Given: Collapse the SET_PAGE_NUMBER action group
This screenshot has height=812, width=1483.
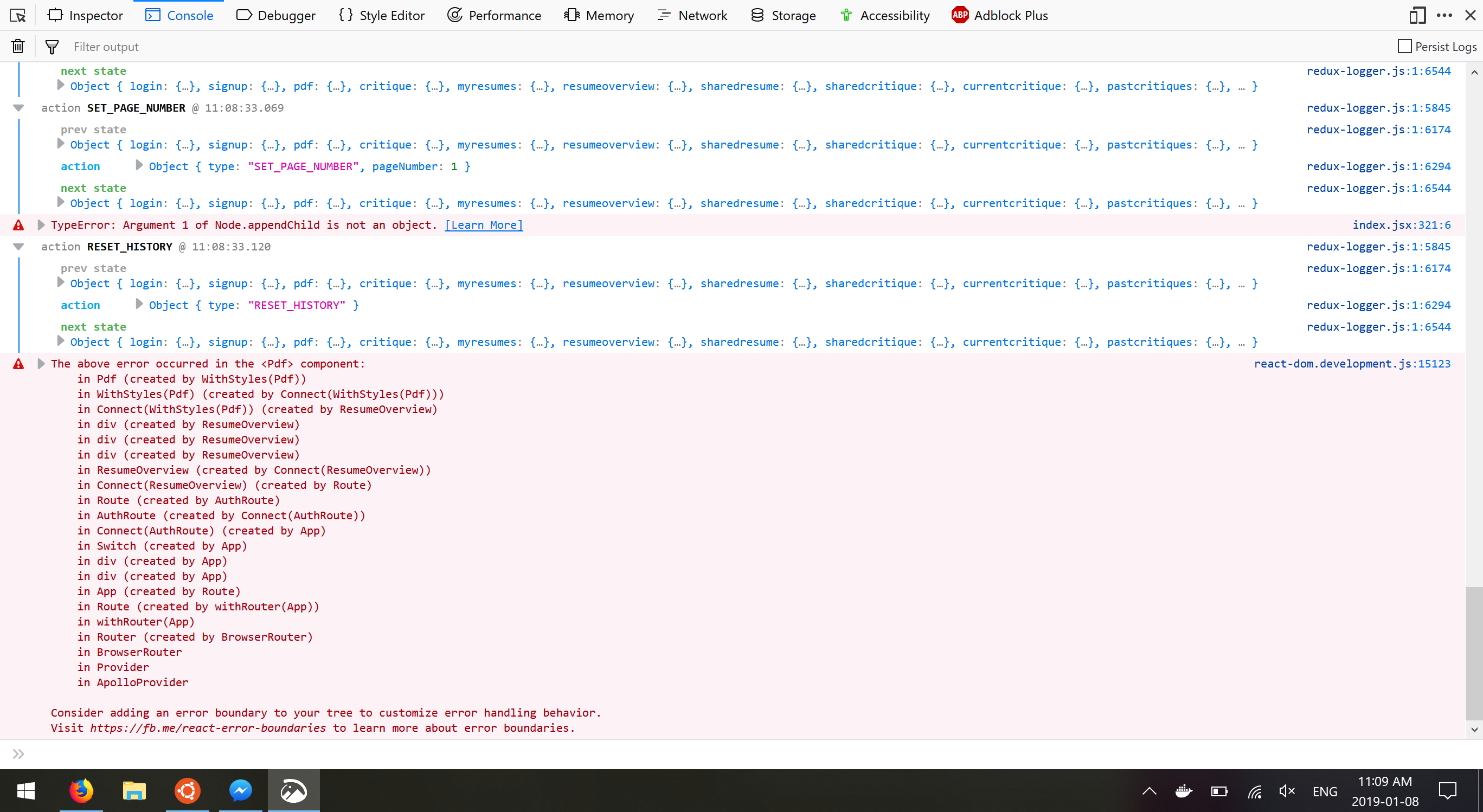Looking at the screenshot, I should pos(18,108).
